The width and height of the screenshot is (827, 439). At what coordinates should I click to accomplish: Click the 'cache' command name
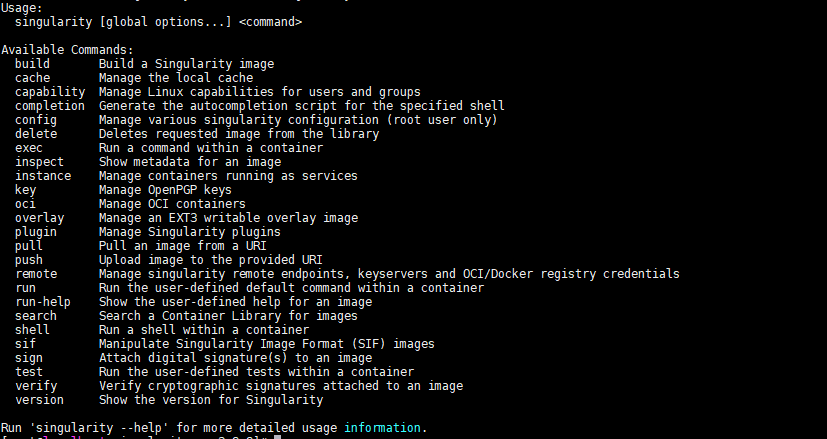coord(32,78)
